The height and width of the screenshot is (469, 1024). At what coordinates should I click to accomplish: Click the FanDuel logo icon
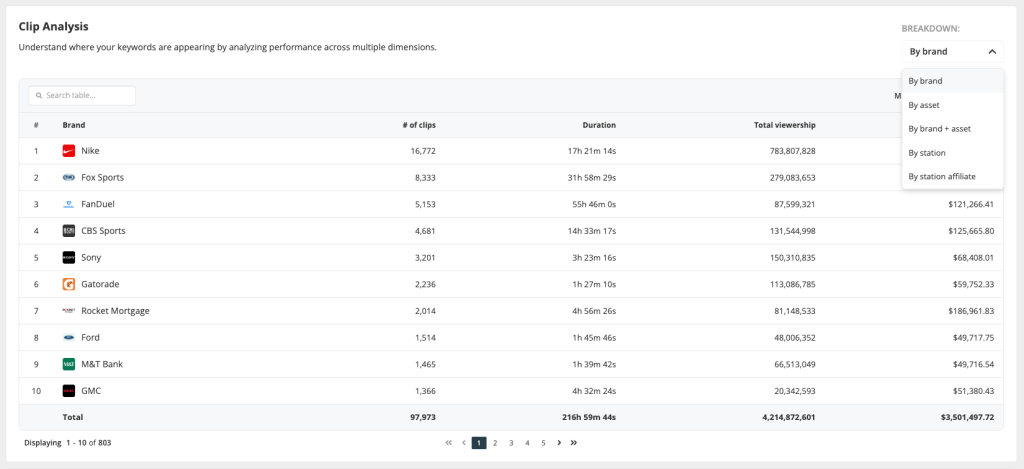coord(69,204)
